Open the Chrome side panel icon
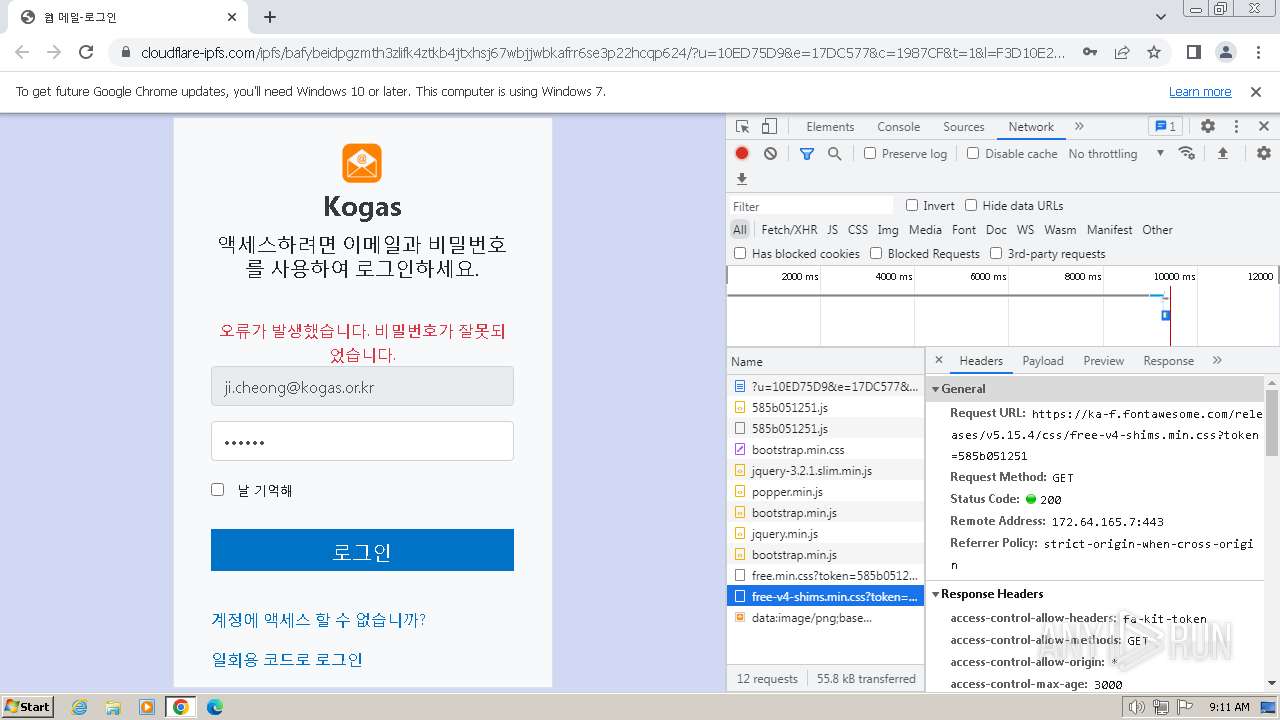Image resolution: width=1280 pixels, height=720 pixels. point(1194,52)
